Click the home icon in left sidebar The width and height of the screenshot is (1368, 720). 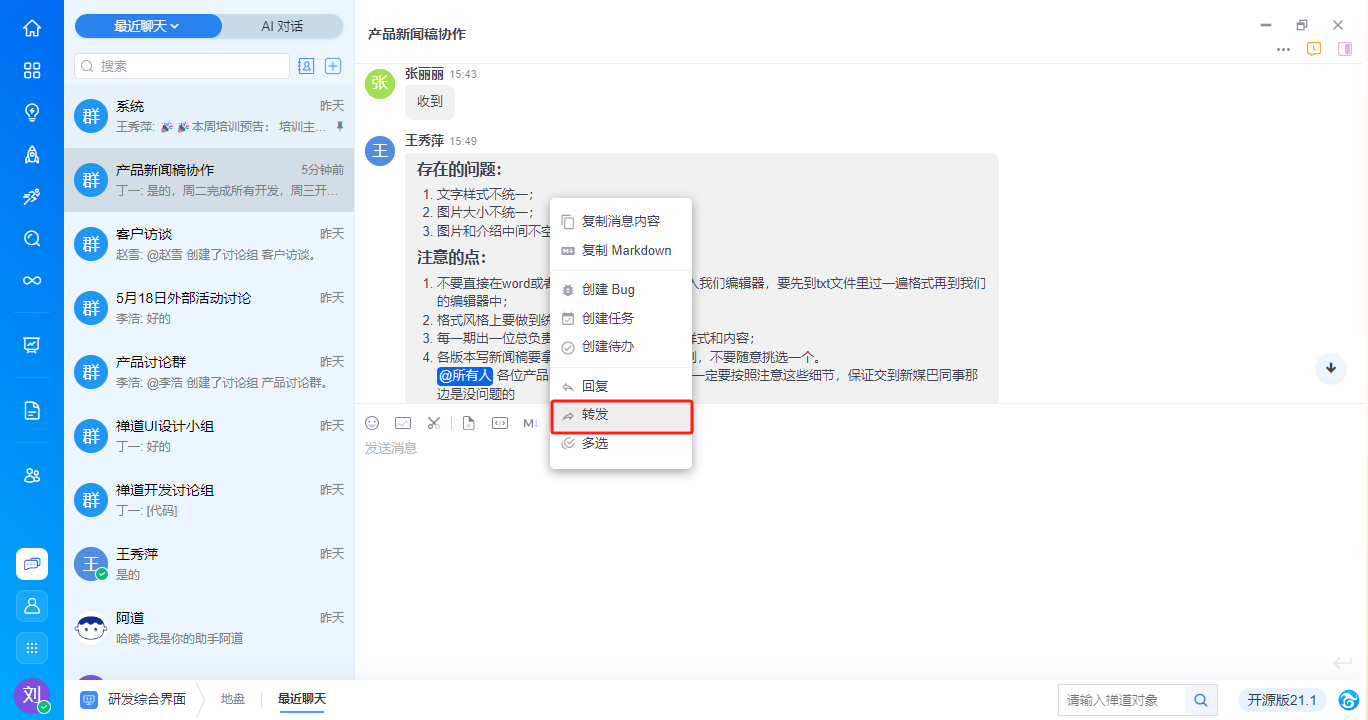click(x=32, y=28)
